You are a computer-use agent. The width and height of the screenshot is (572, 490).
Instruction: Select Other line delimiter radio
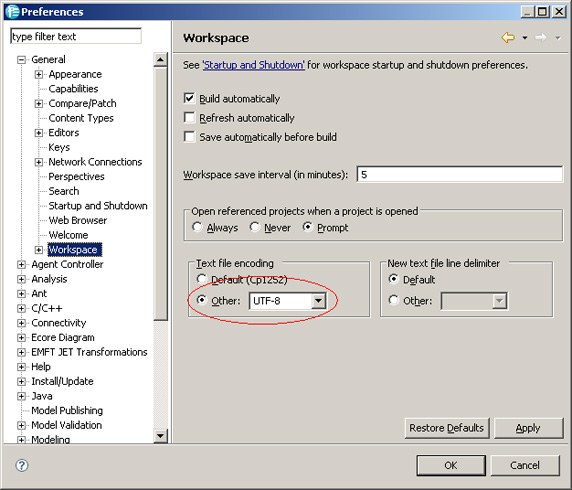tap(393, 300)
